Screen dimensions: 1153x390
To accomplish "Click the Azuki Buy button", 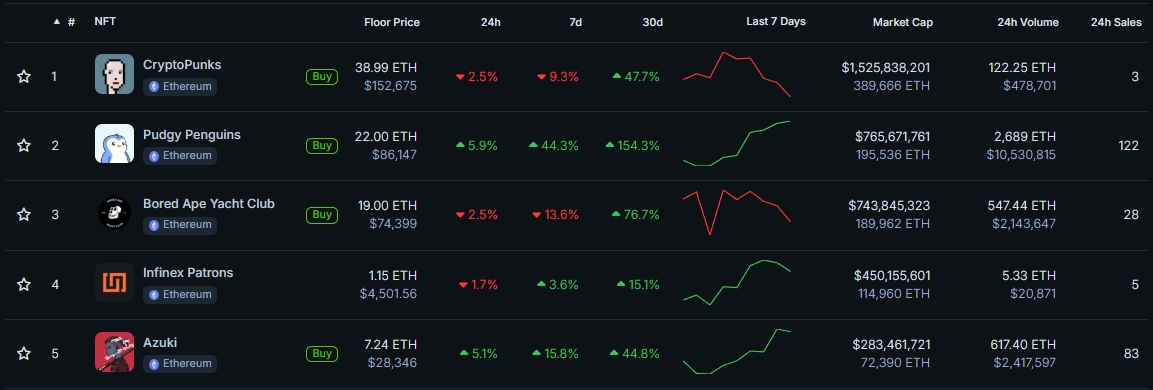I will pos(322,353).
